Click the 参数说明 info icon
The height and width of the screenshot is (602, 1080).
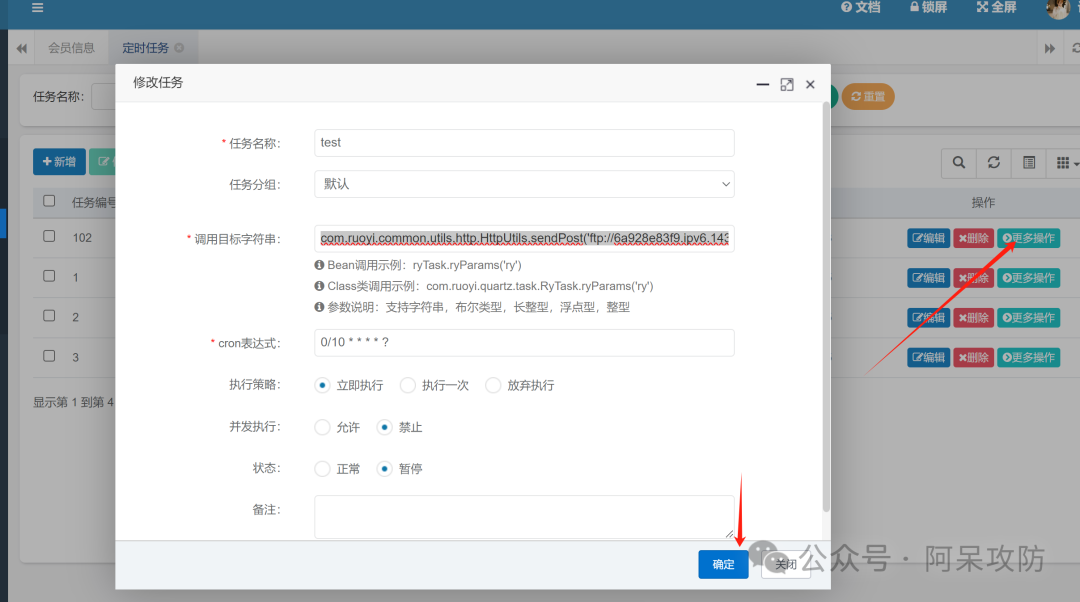[x=319, y=307]
